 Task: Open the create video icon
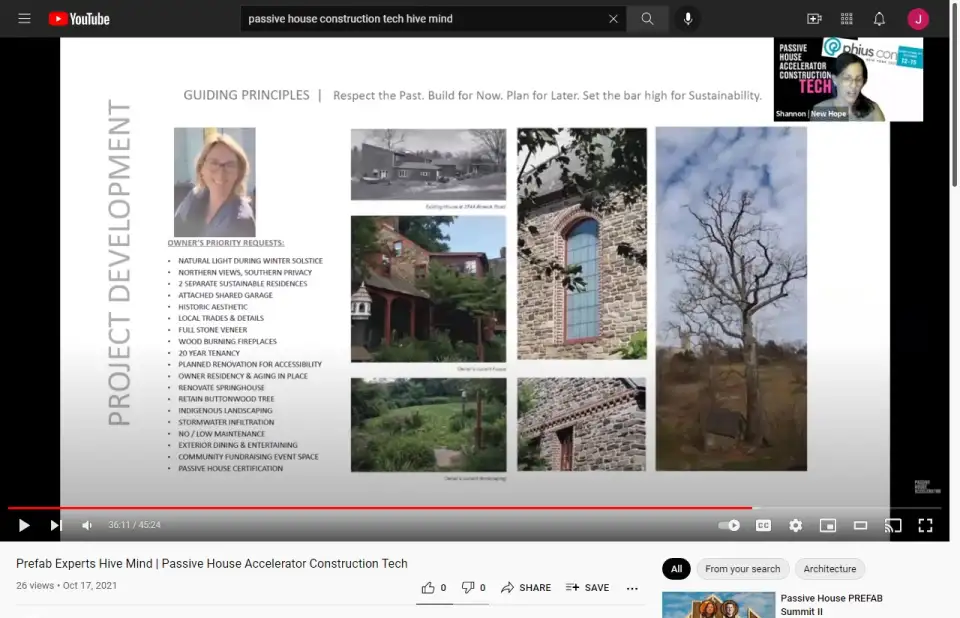coord(814,19)
